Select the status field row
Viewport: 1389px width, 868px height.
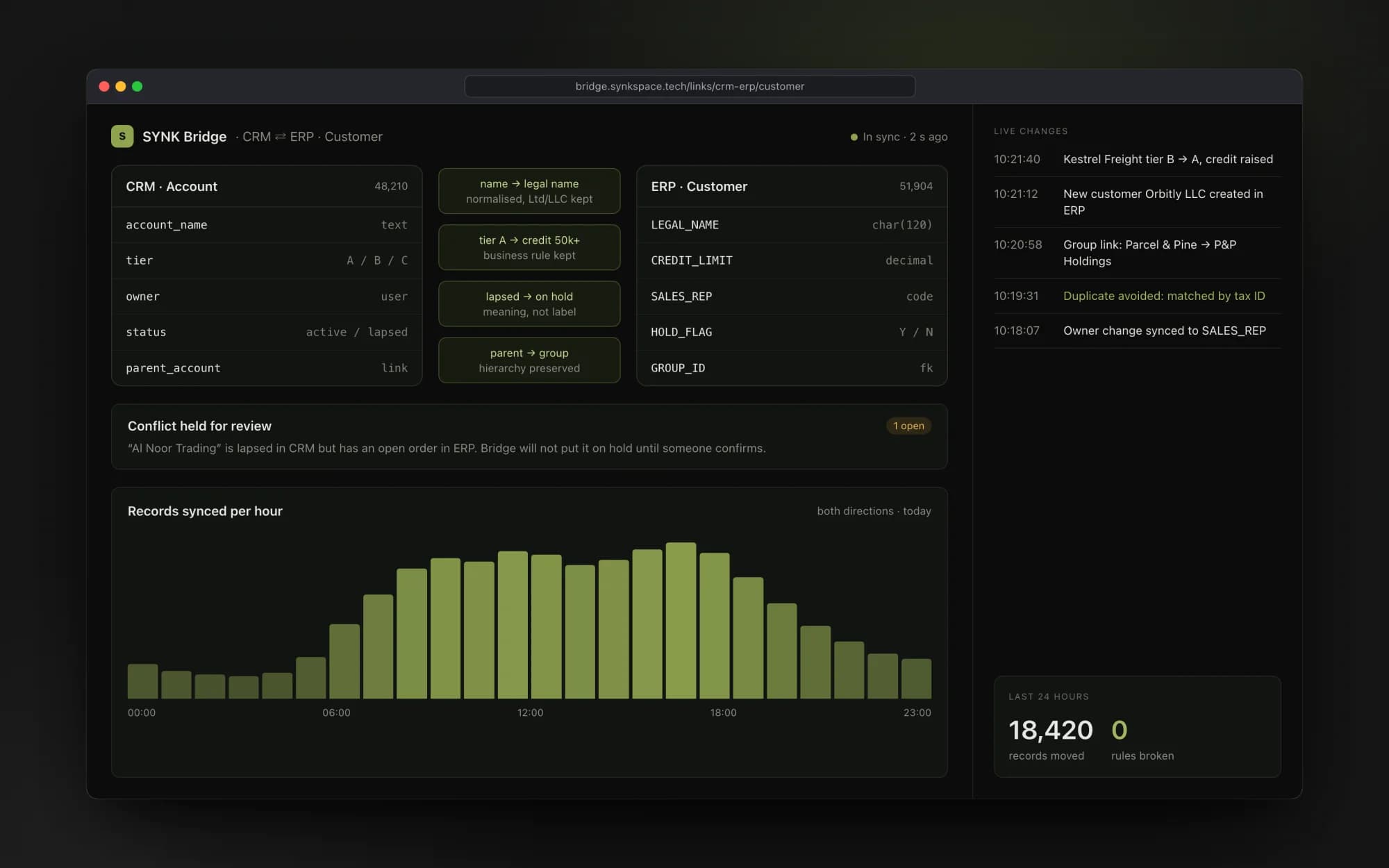pos(267,332)
